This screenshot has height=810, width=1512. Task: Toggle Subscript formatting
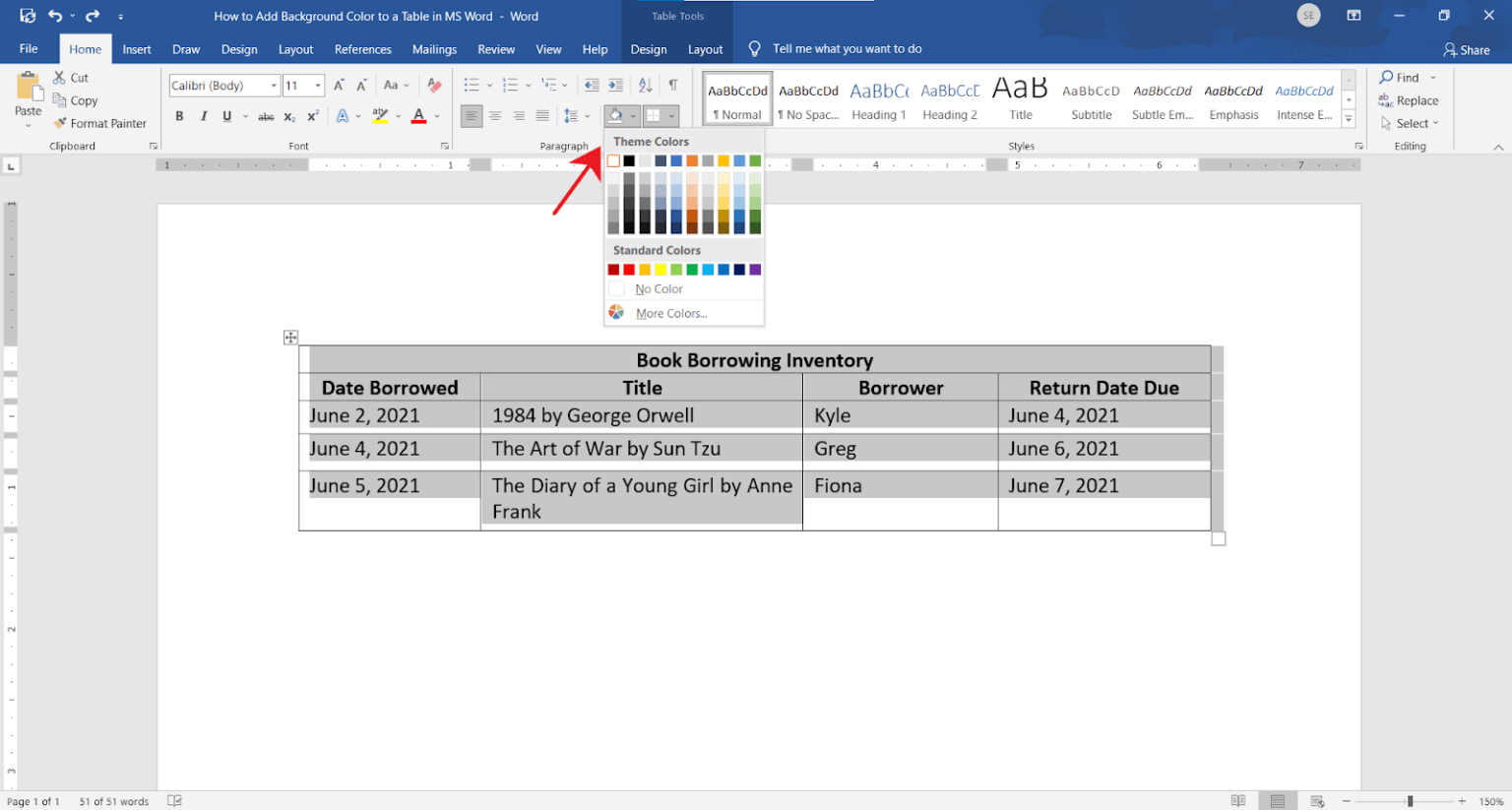[x=289, y=116]
